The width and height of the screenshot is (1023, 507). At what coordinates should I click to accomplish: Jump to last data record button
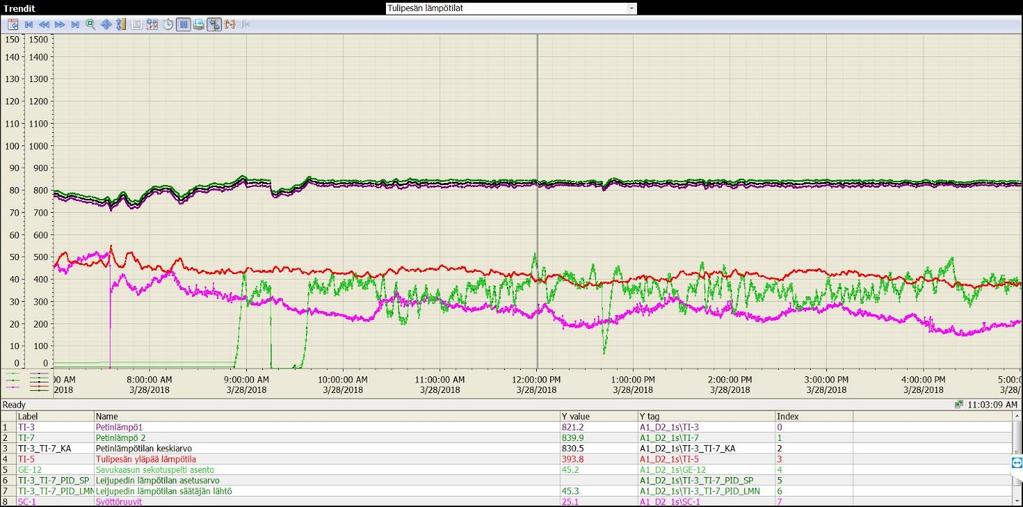point(75,24)
